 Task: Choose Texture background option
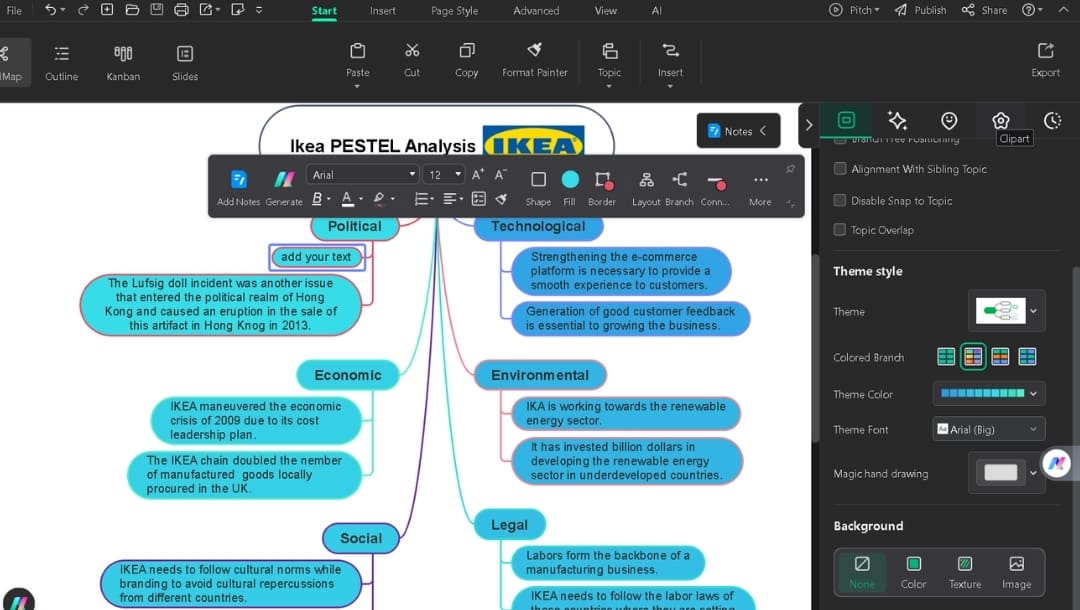click(x=965, y=572)
